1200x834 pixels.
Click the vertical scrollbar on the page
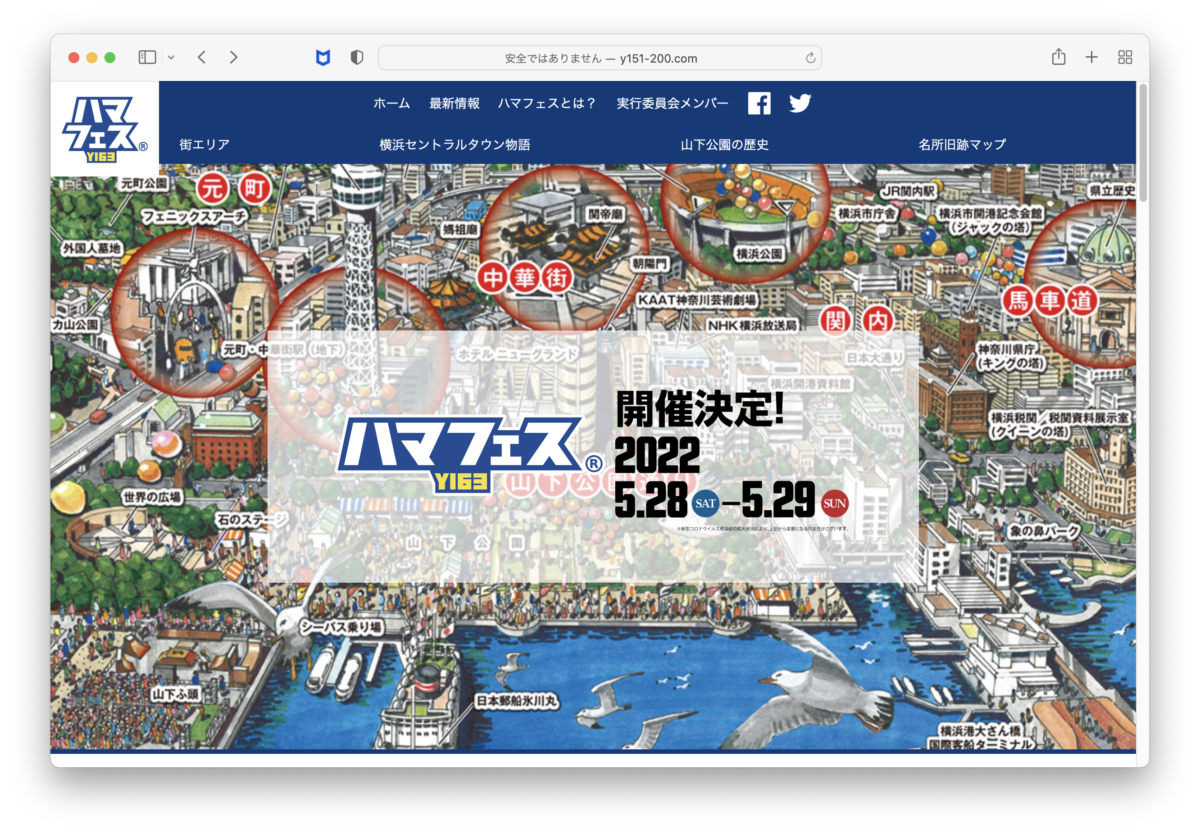point(1142,140)
